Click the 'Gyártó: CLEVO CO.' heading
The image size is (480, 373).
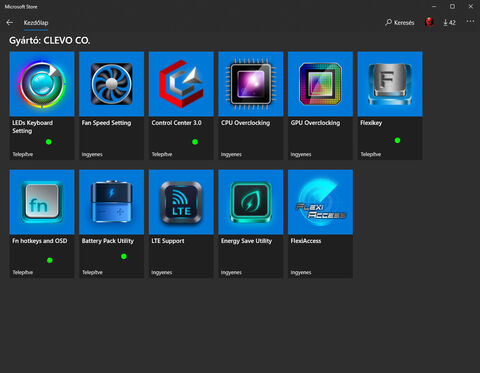coord(50,41)
